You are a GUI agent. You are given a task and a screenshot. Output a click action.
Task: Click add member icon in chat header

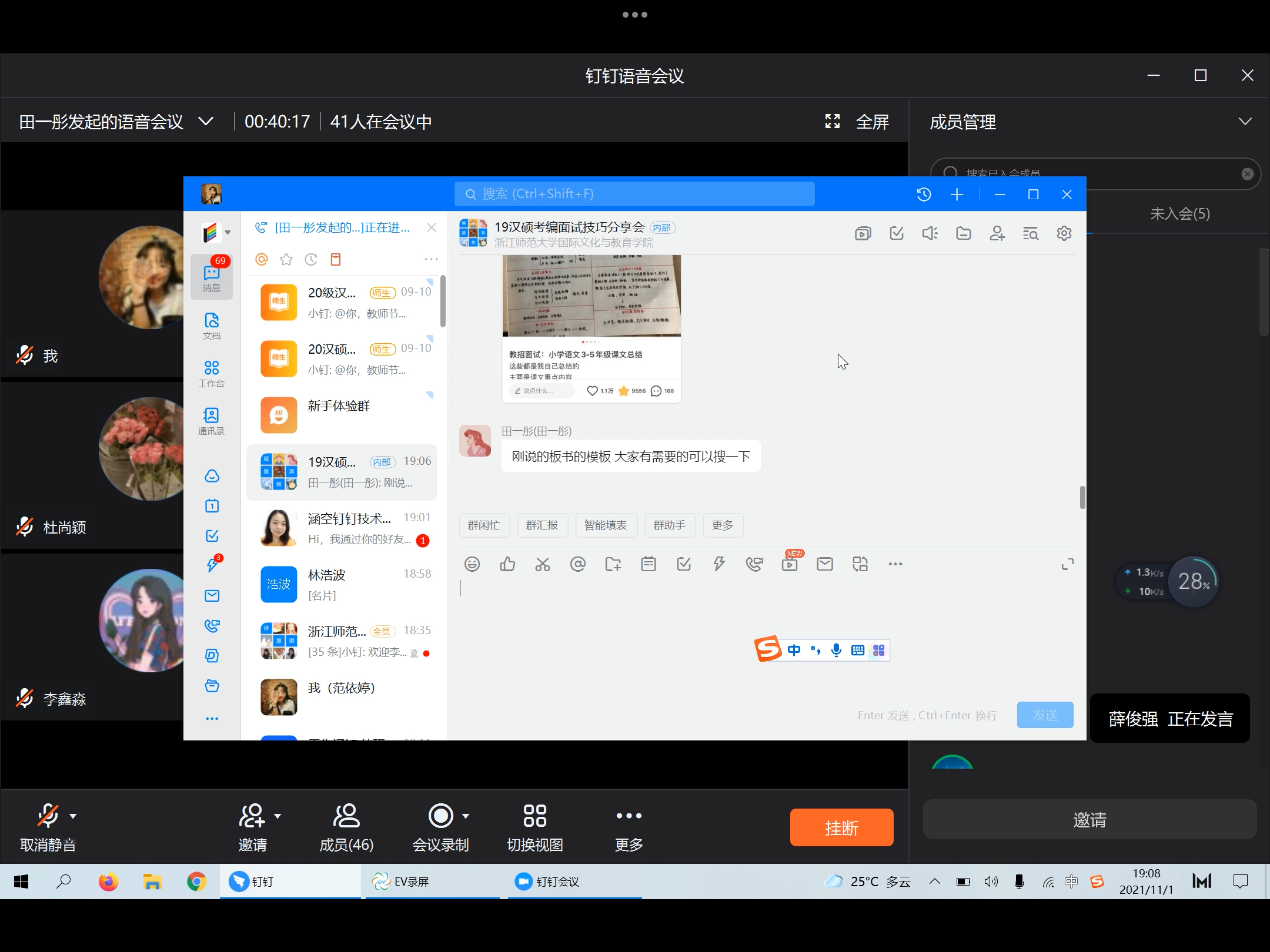(x=997, y=233)
